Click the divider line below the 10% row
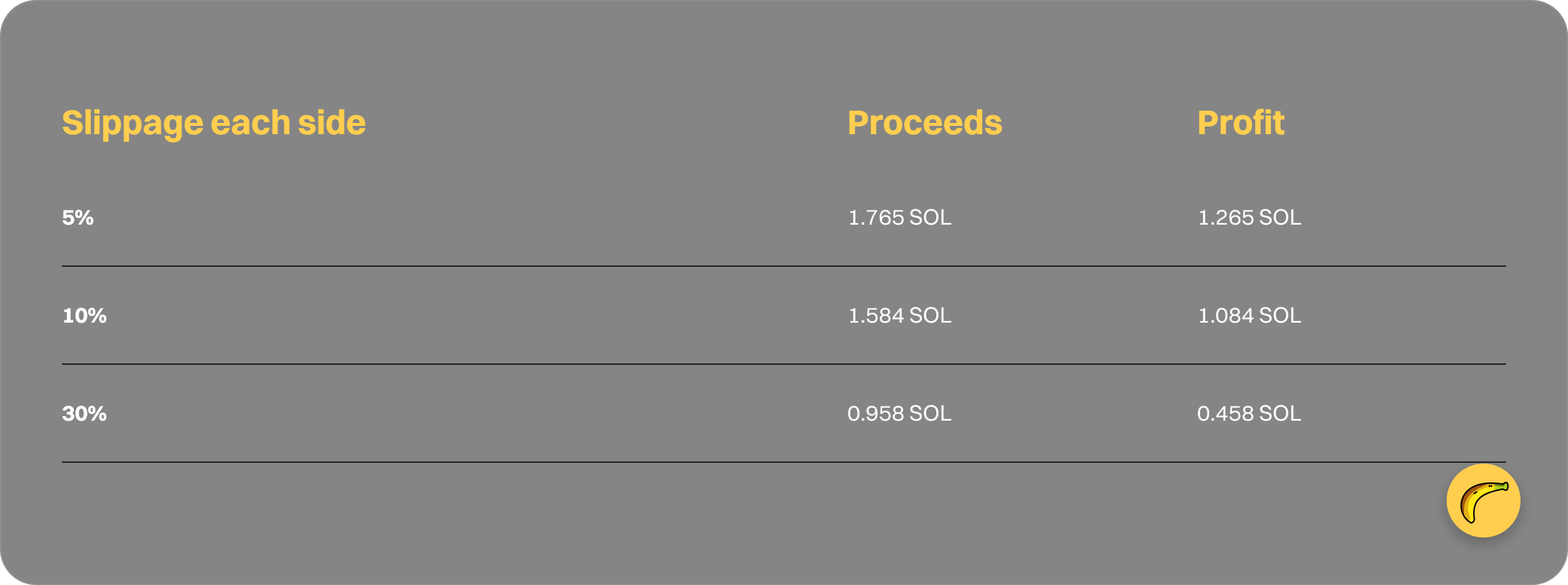This screenshot has height=585, width=1568. [784, 364]
